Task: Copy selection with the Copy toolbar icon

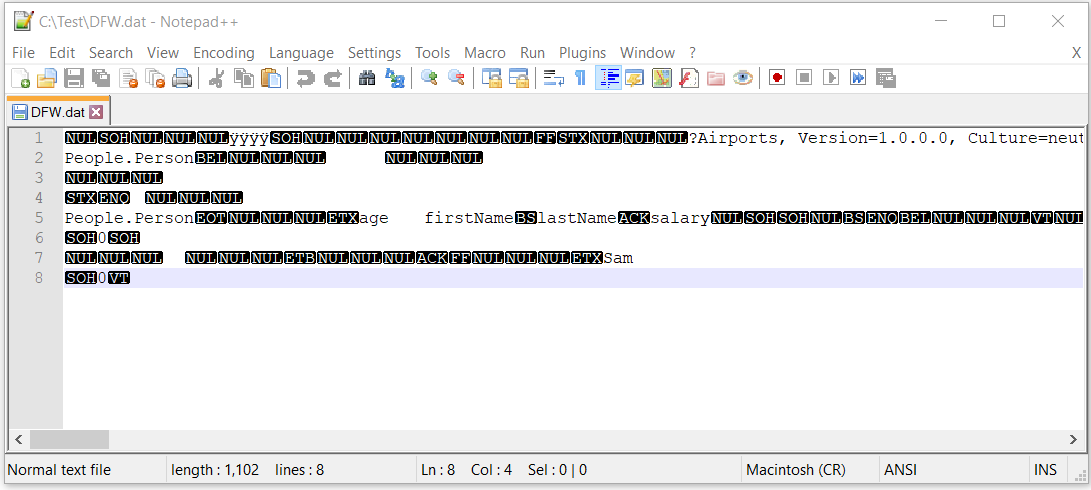Action: [244, 78]
